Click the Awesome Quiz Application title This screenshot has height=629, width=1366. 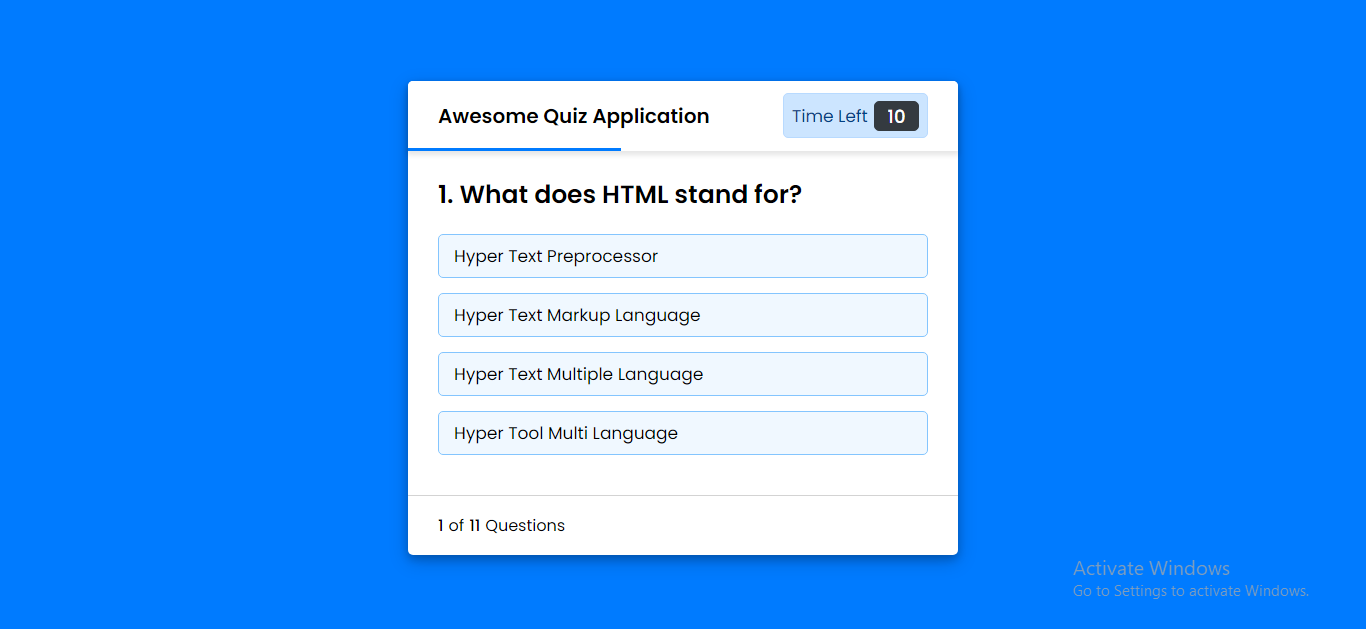(573, 116)
